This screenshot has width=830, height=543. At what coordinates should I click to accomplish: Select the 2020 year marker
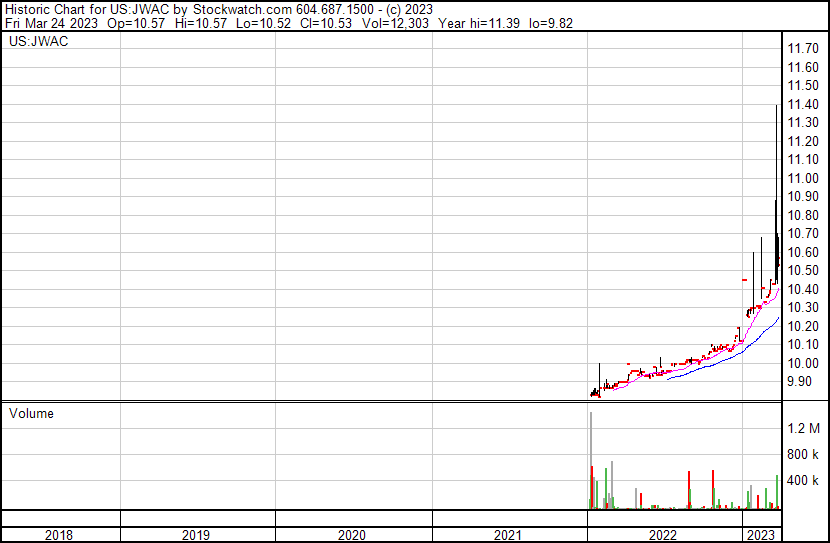pos(352,535)
